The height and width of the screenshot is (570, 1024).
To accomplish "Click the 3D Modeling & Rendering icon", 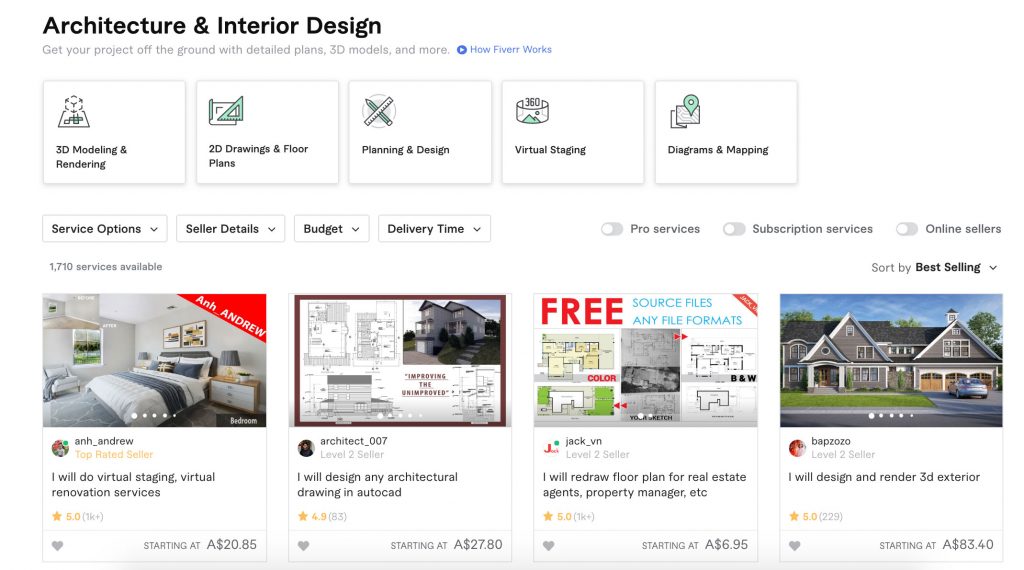I will point(73,110).
